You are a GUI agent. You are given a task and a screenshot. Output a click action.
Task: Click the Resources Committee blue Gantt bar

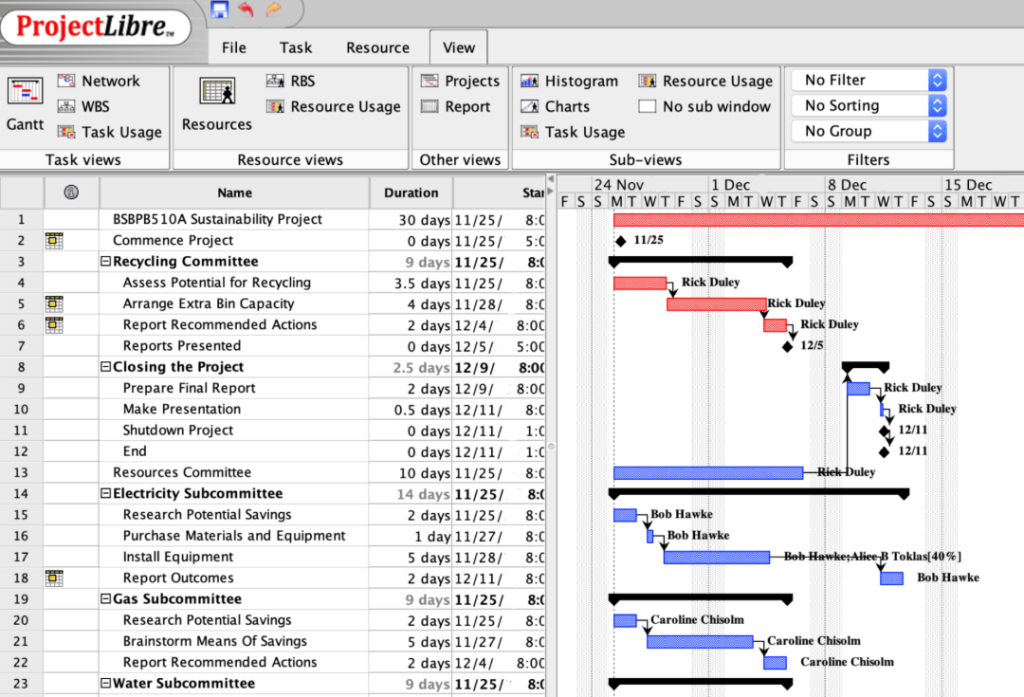point(708,473)
